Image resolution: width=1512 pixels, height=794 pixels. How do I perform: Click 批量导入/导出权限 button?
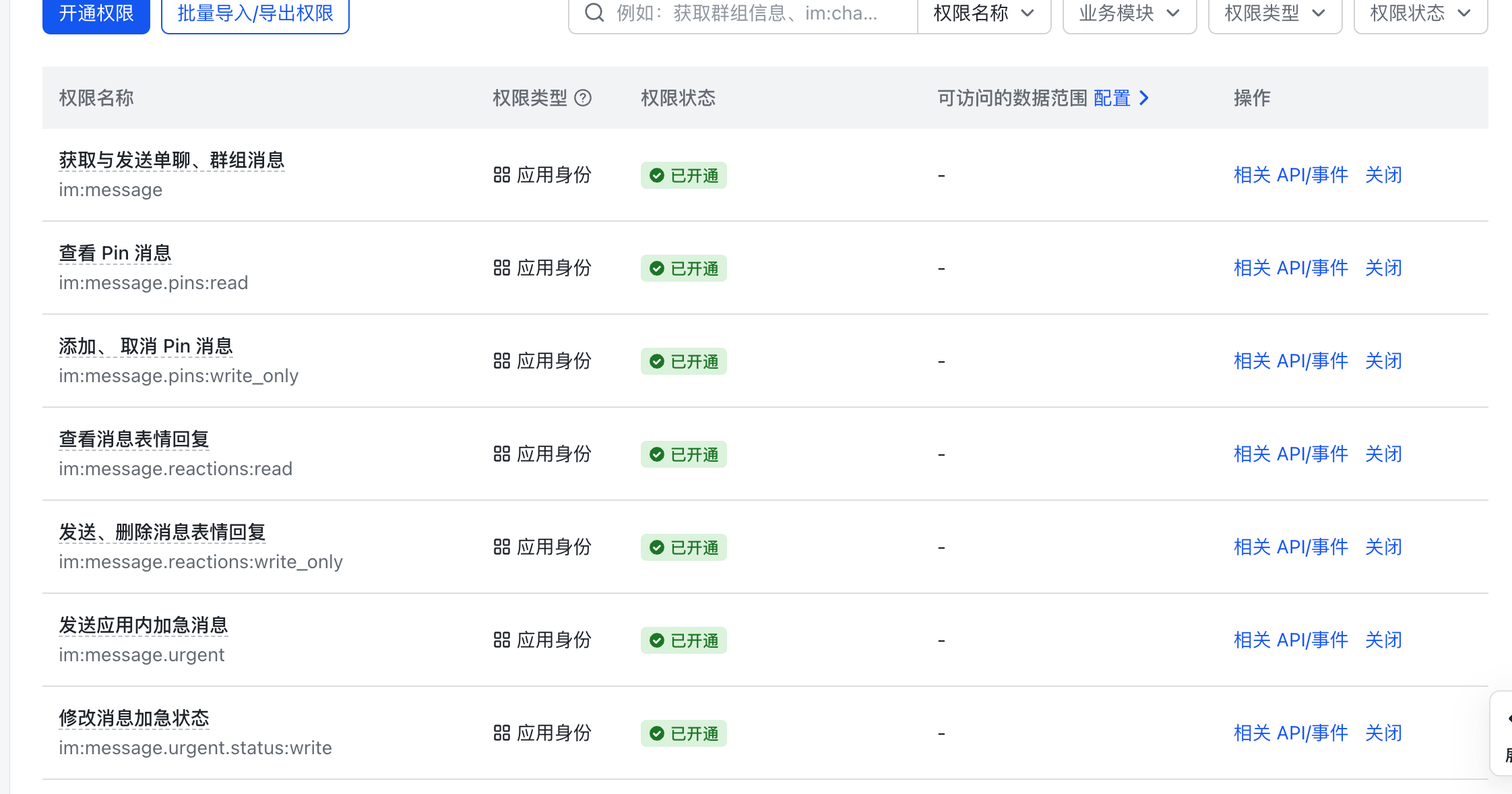tap(255, 13)
